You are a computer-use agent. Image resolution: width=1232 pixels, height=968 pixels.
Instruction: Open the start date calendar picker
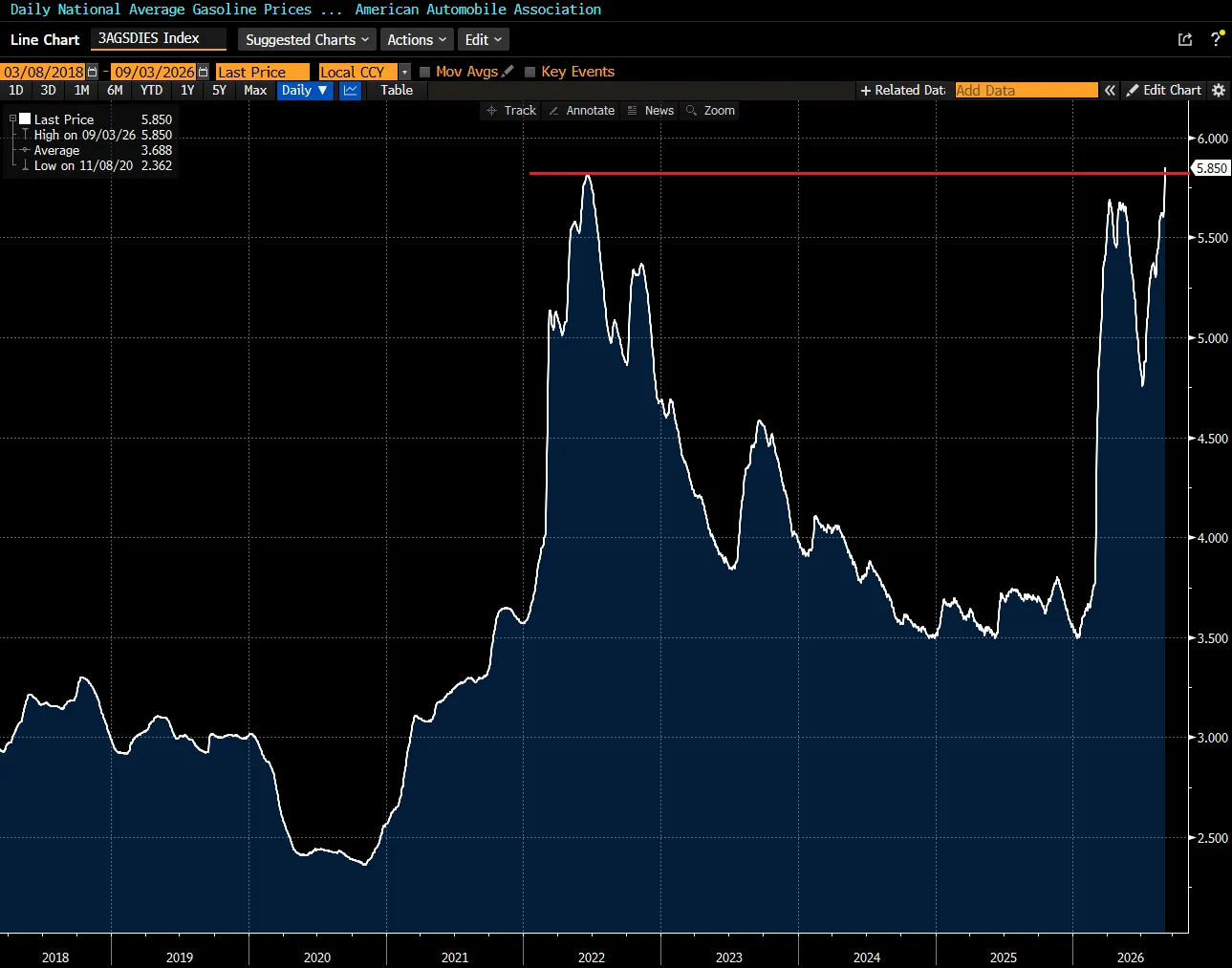coord(92,72)
